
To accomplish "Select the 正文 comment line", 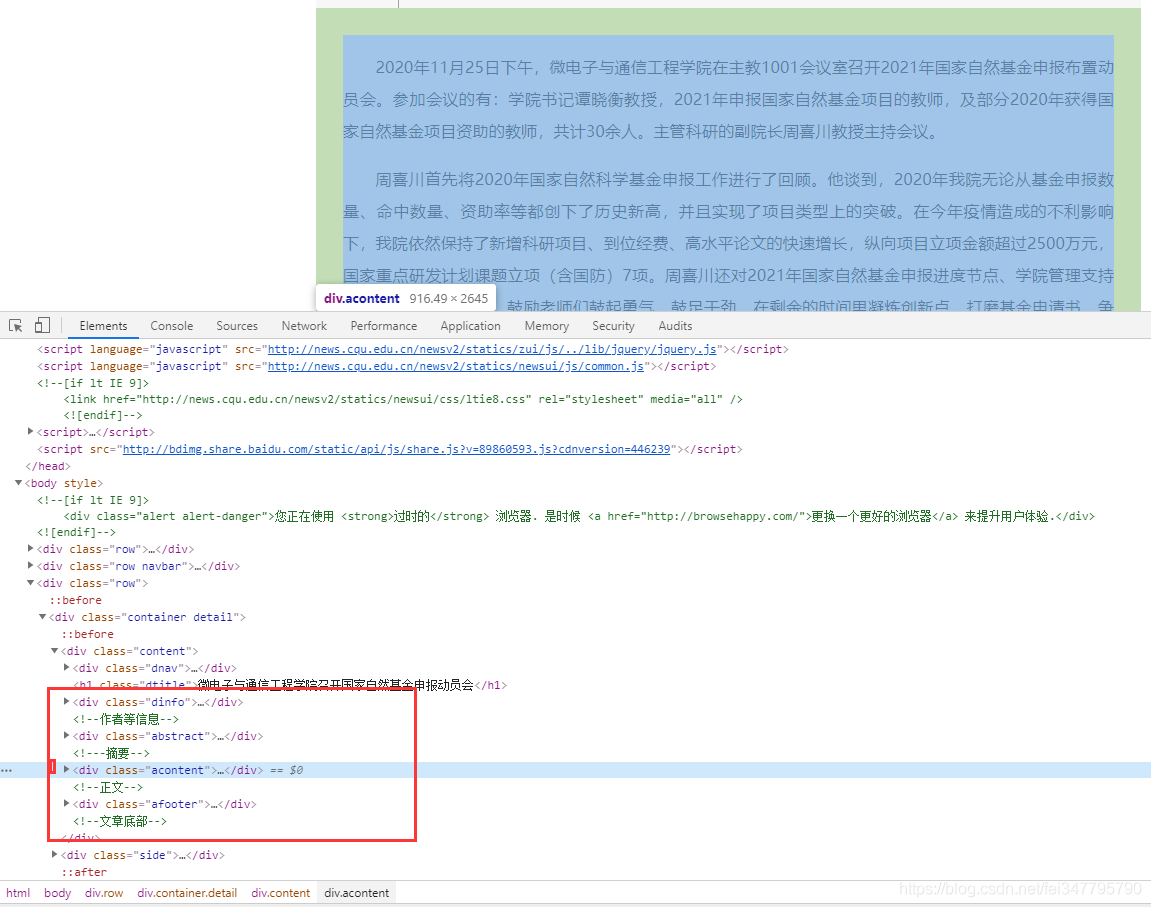I will (108, 787).
